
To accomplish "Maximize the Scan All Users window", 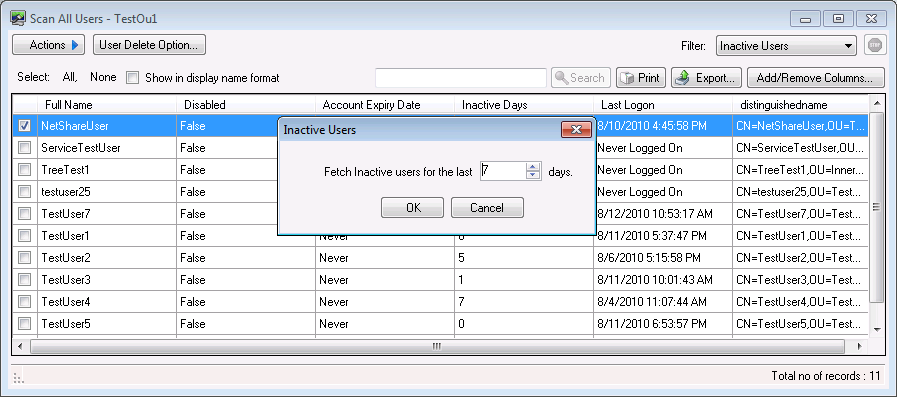I will coord(838,19).
